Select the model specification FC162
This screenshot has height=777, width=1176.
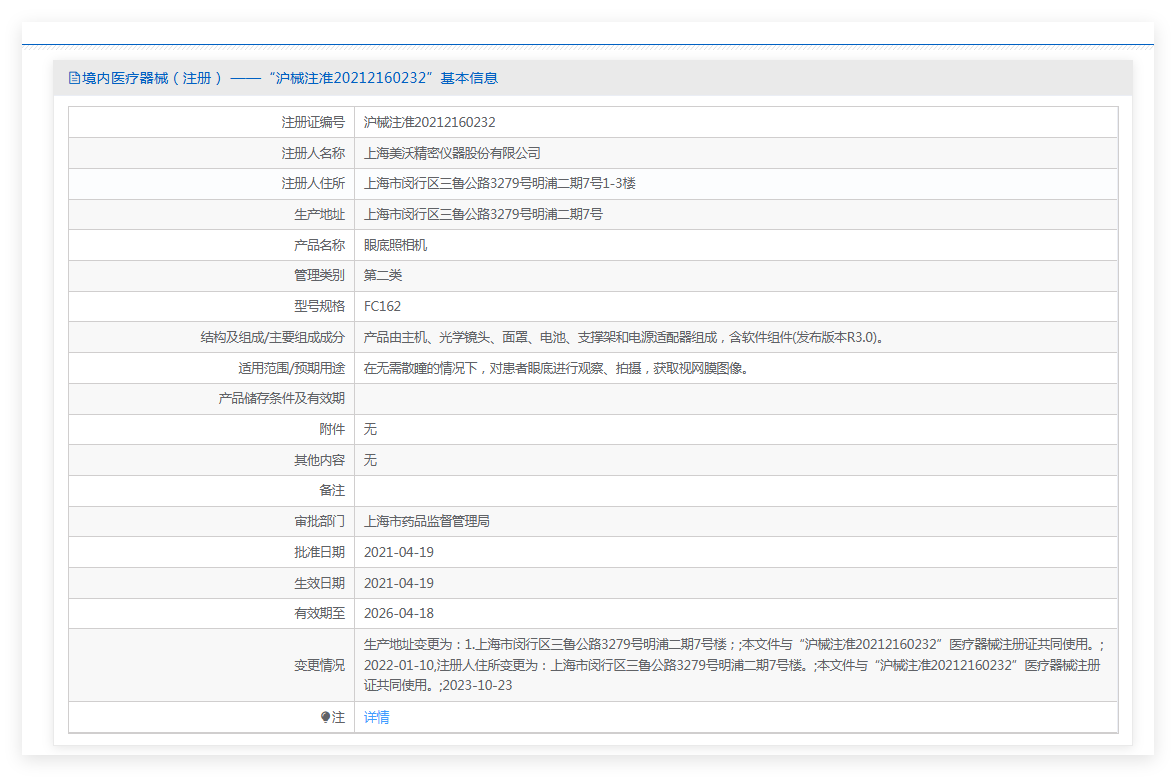coord(382,306)
